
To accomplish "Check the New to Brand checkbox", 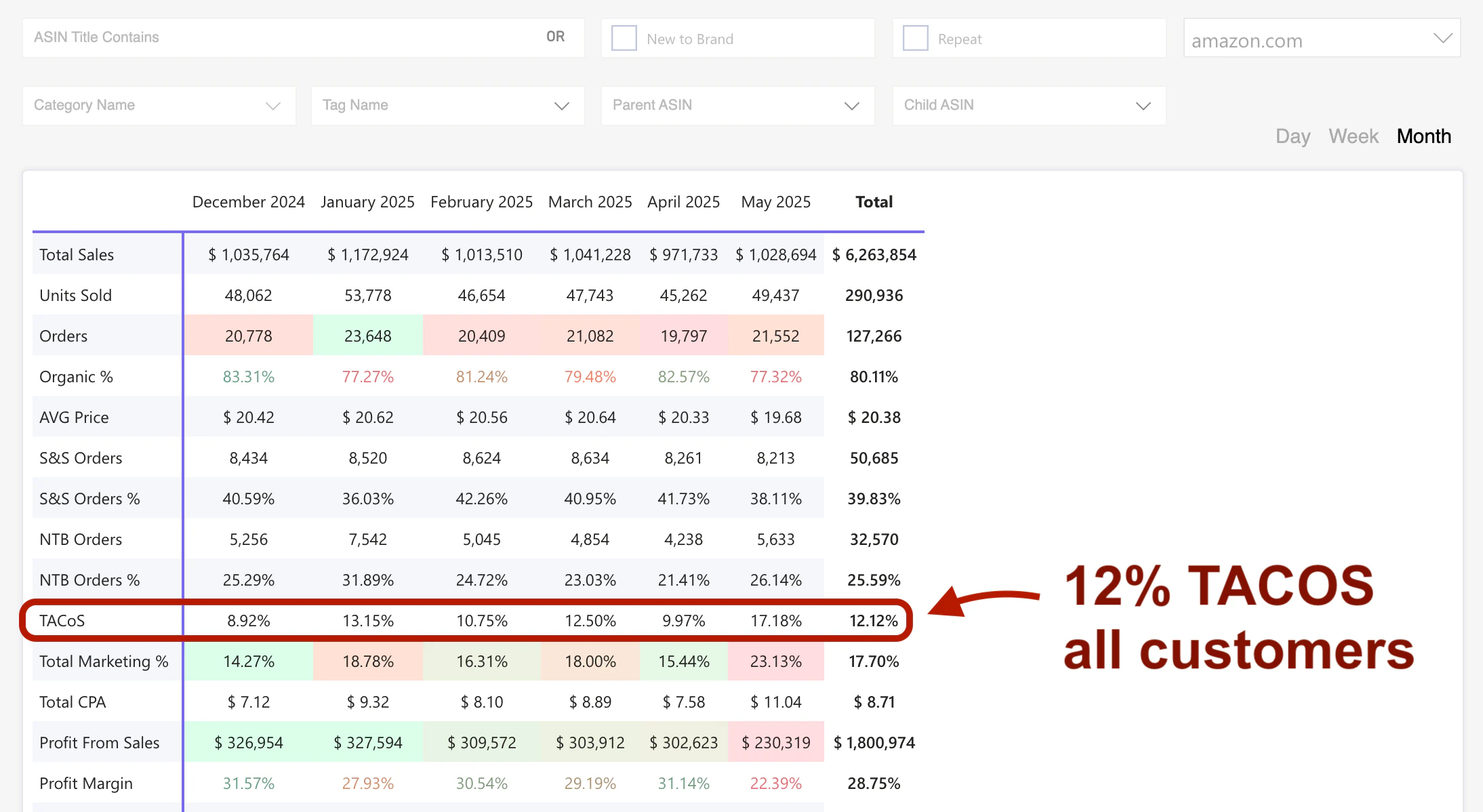I will [624, 38].
